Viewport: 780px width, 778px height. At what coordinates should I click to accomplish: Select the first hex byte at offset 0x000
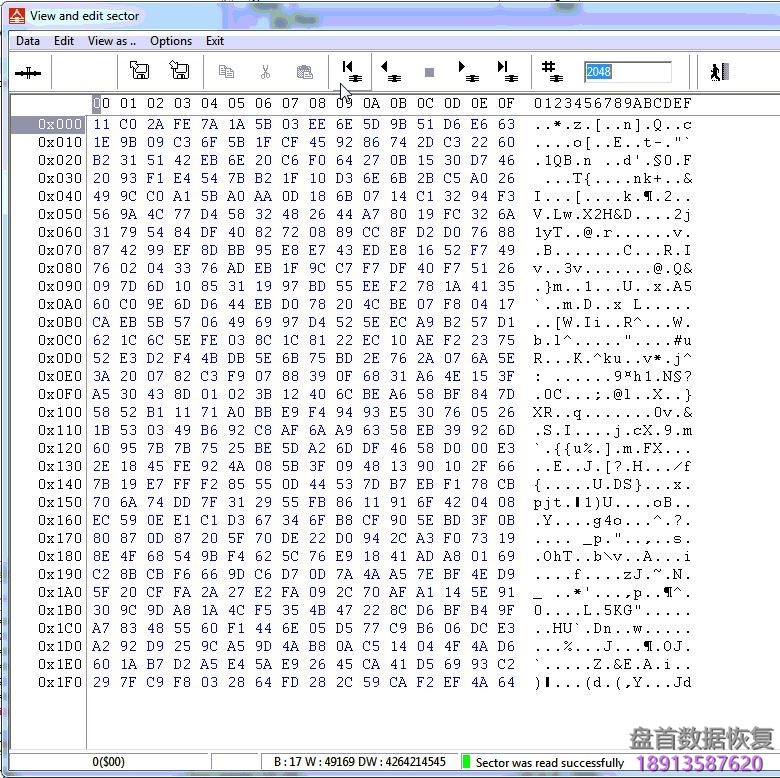click(101, 125)
